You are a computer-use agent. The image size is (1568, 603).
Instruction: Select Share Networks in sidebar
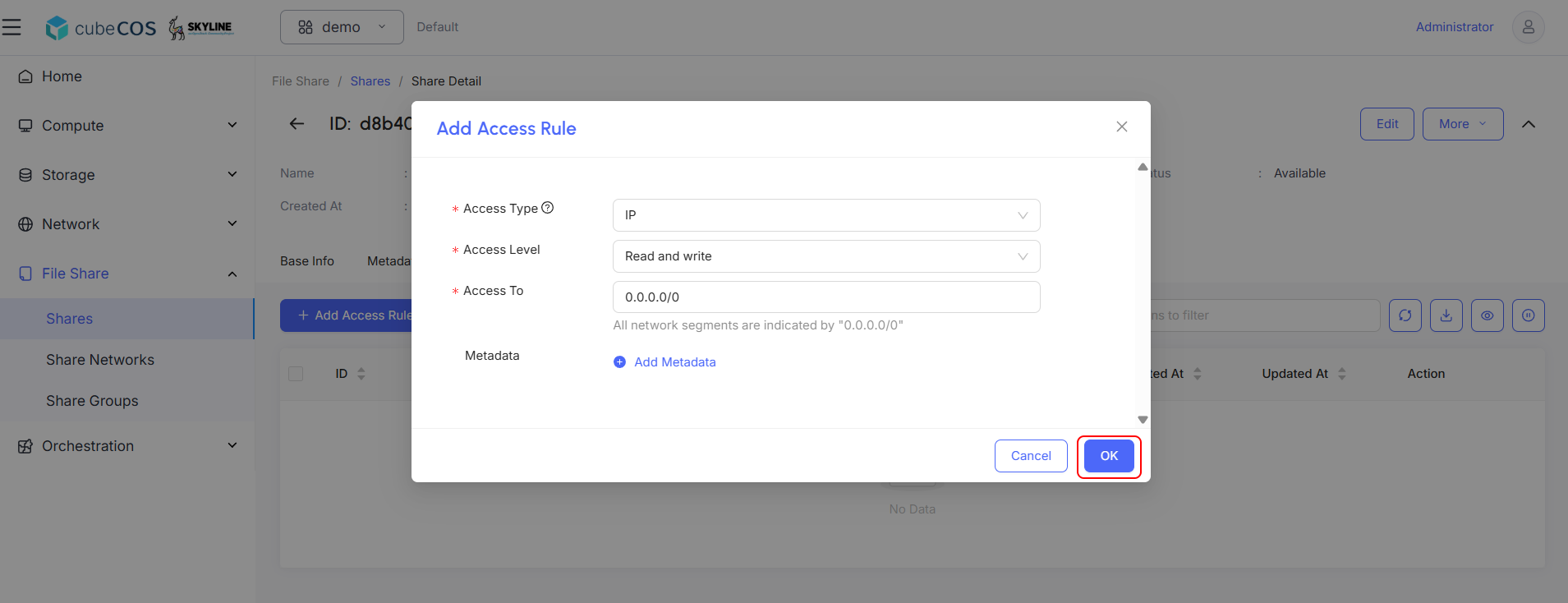coord(100,360)
